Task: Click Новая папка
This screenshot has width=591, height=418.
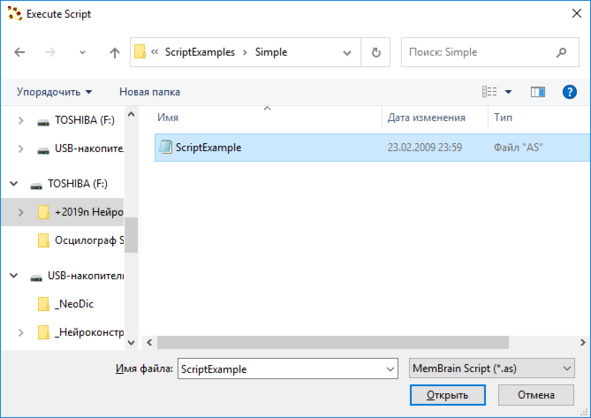Action: [x=150, y=92]
